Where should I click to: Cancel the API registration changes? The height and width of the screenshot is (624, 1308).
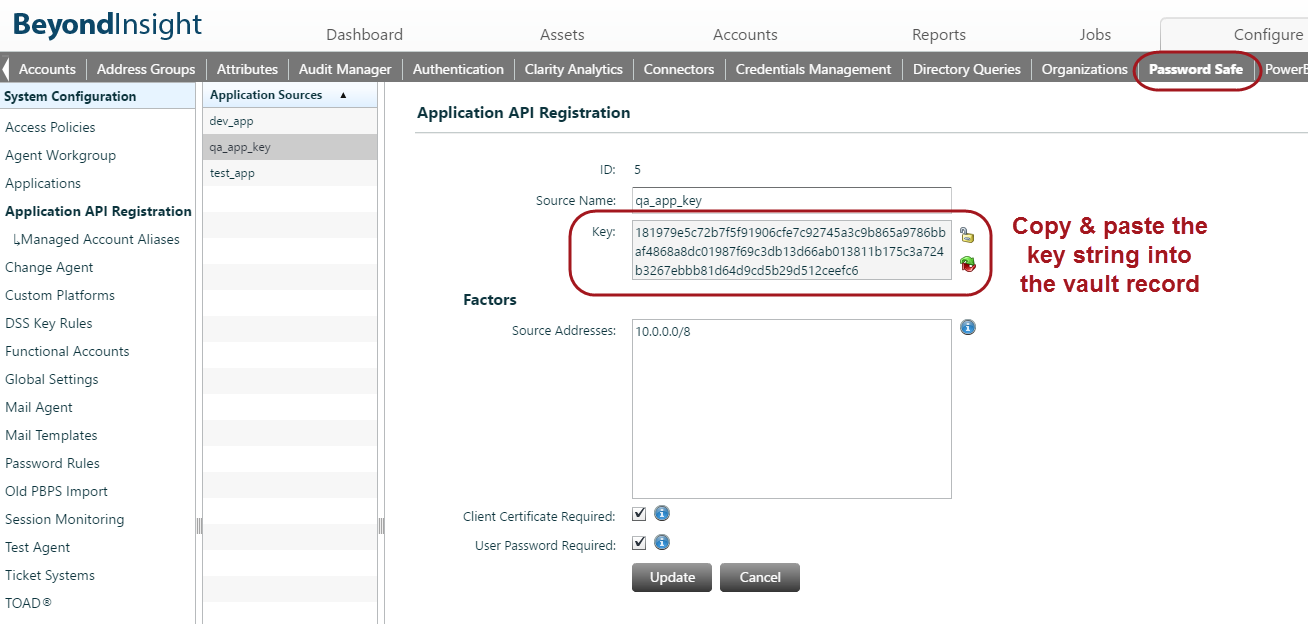tap(759, 577)
